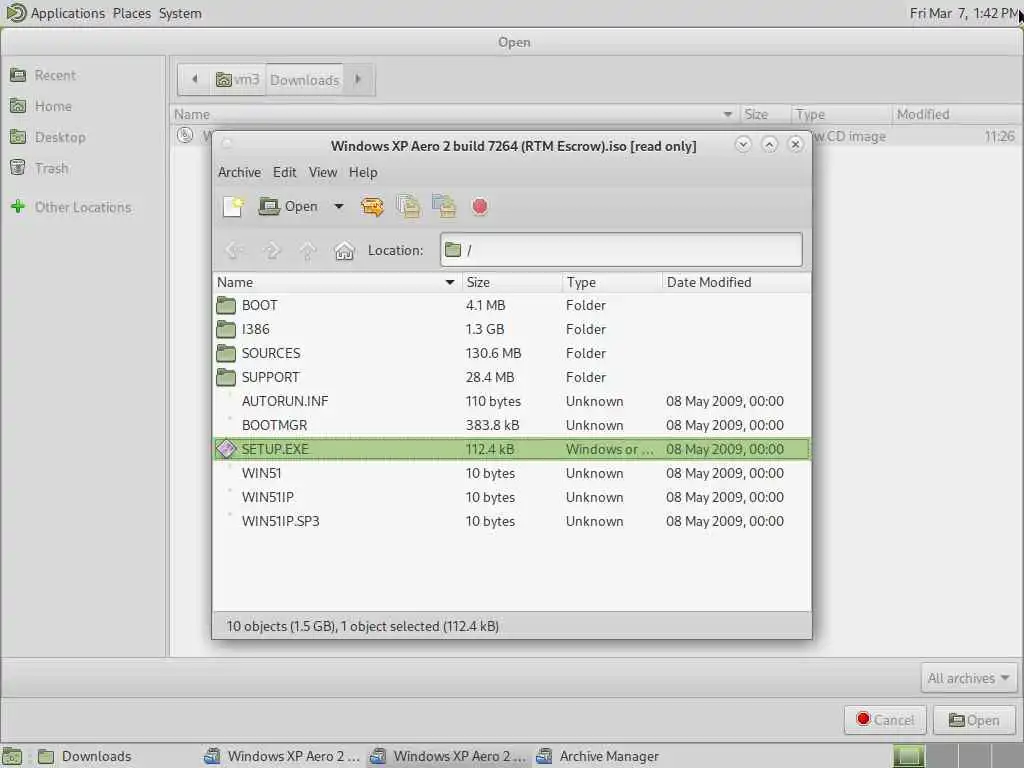The height and width of the screenshot is (768, 1024).
Task: Click the clock showing Fri Mar 7
Action: click(x=963, y=13)
